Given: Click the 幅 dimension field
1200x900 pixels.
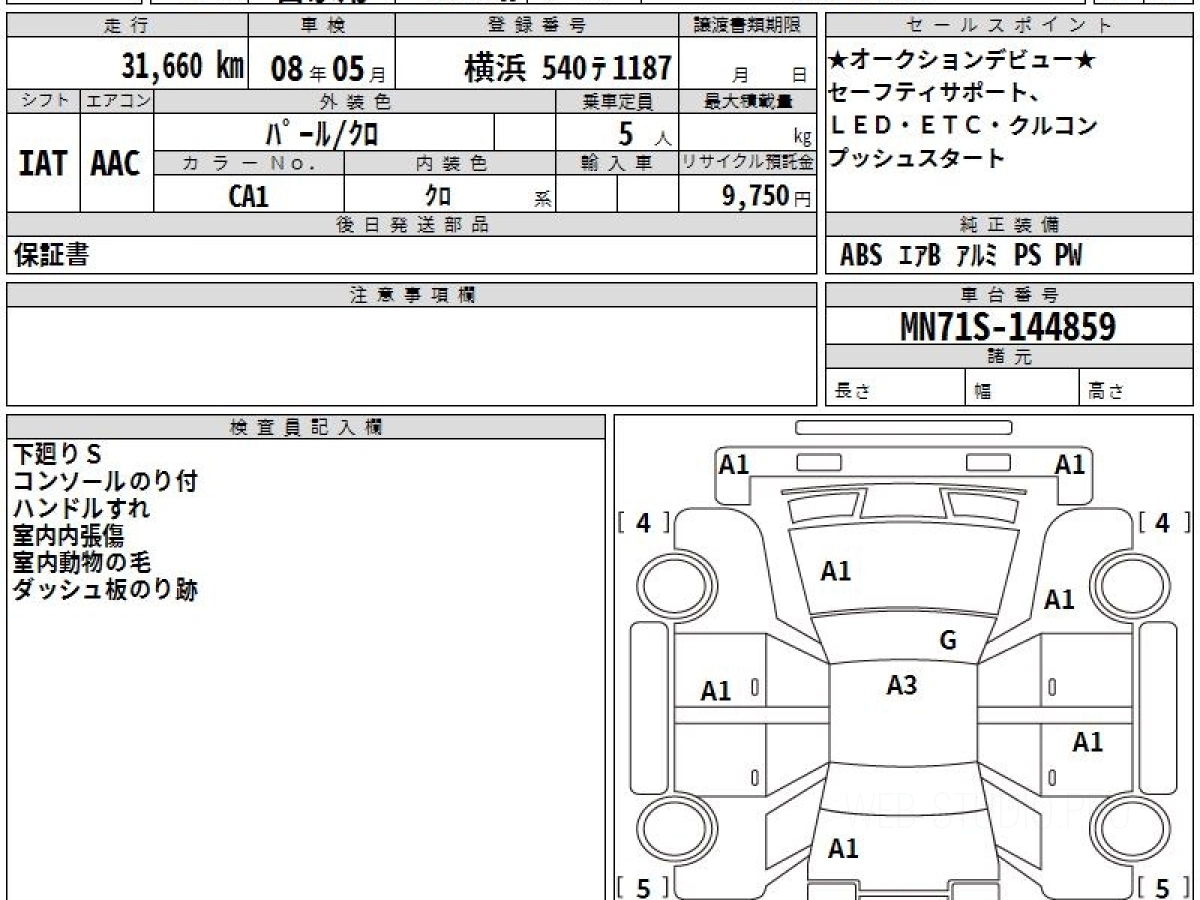Looking at the screenshot, I should pos(1021,389).
